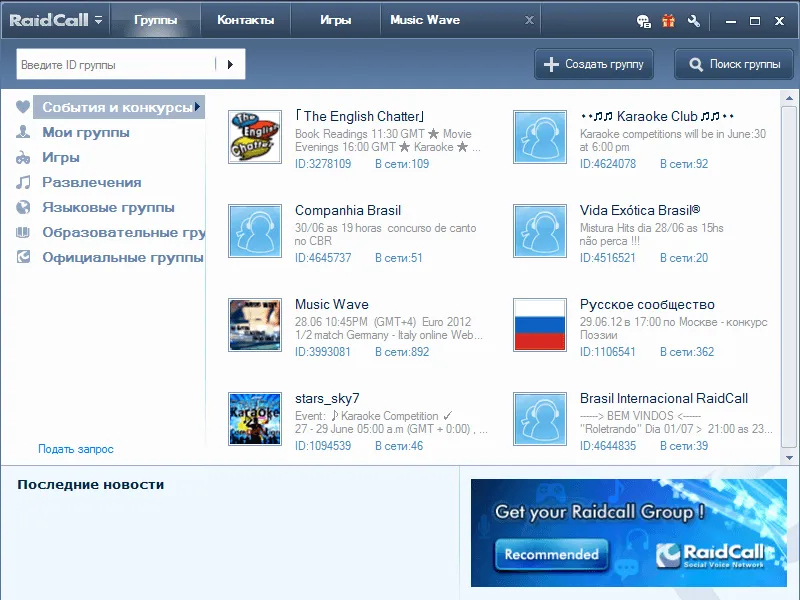This screenshot has width=800, height=600.
Task: Click В сети:362 for Русское сообщество
Action: click(x=687, y=352)
